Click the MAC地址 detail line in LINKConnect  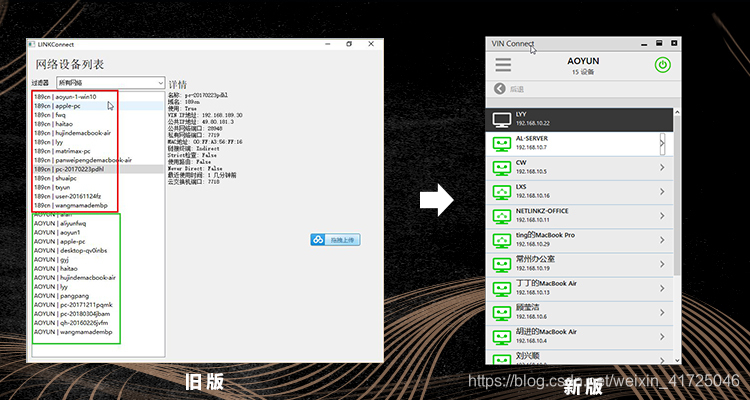click(x=205, y=142)
